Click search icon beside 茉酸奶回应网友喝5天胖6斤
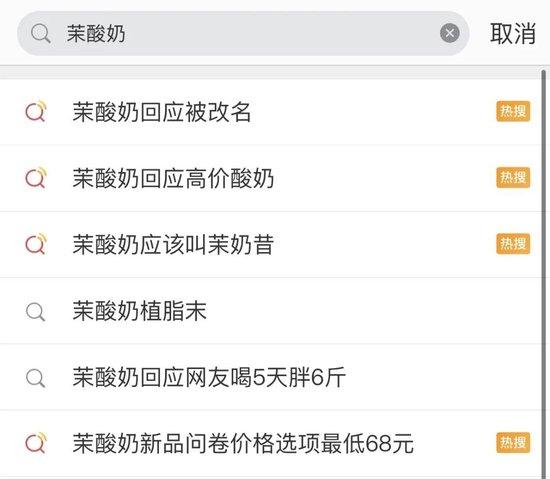Image resolution: width=550 pixels, height=479 pixels. click(x=35, y=378)
